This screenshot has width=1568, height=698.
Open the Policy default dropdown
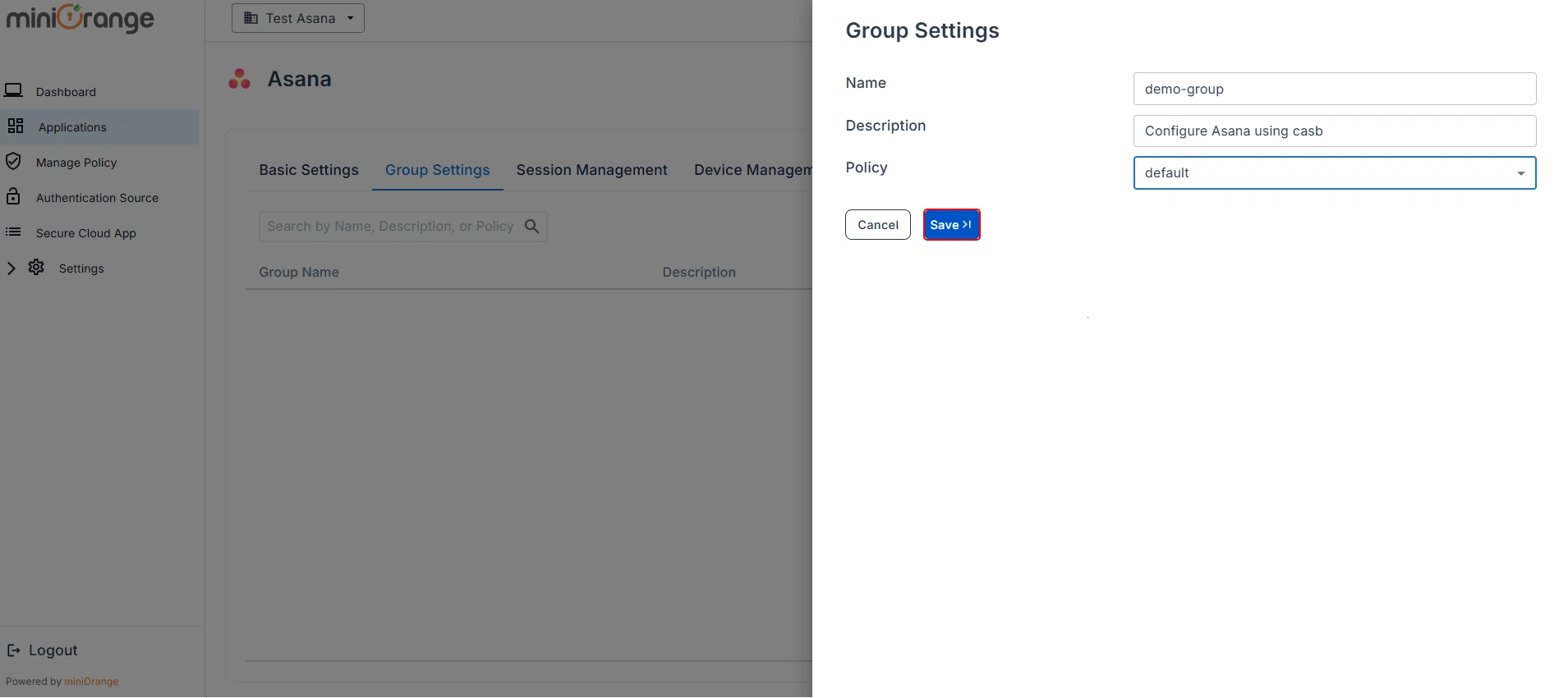click(1335, 173)
